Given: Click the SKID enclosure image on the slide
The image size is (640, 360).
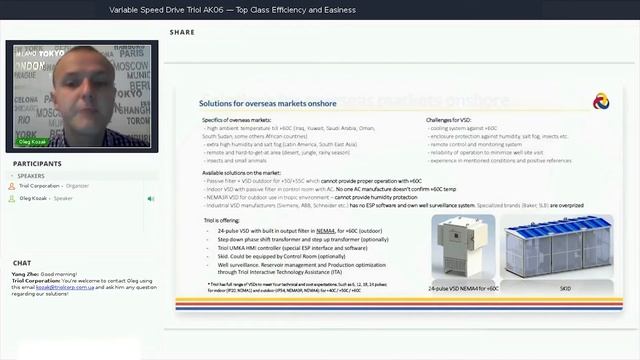Looking at the screenshot, I should click(x=557, y=247).
